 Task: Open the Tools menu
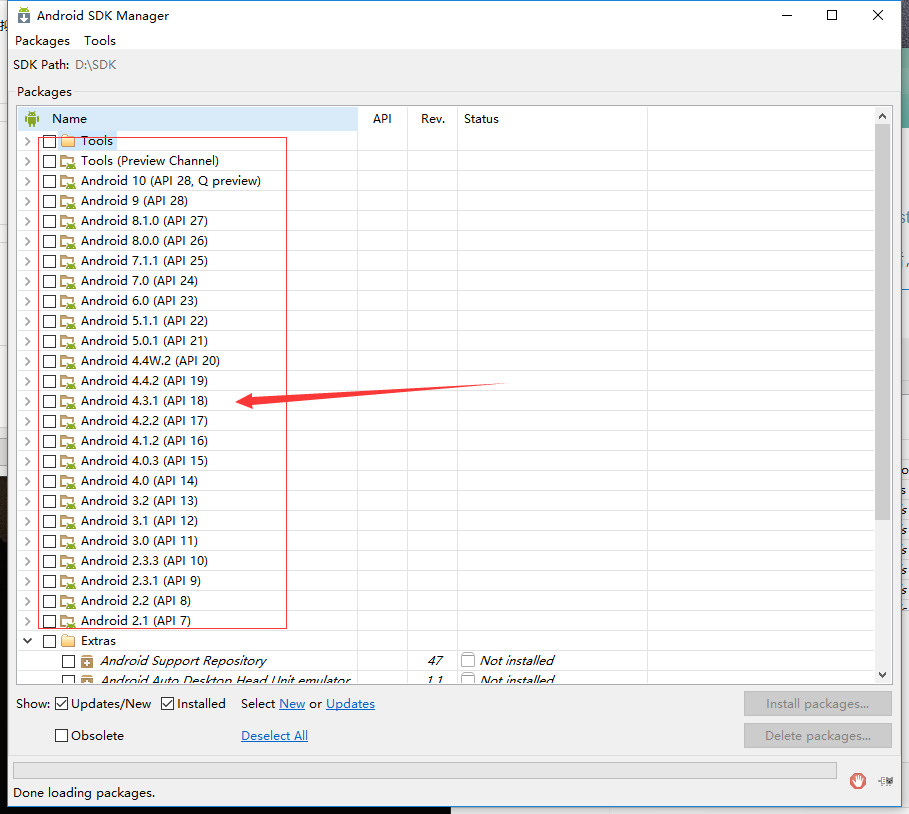click(x=100, y=41)
